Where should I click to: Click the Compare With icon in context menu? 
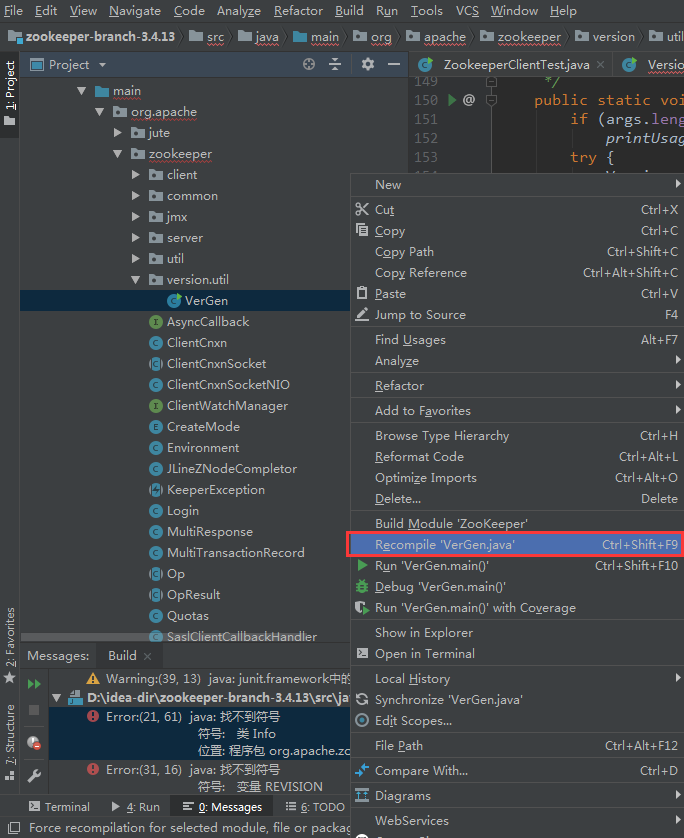click(x=362, y=770)
